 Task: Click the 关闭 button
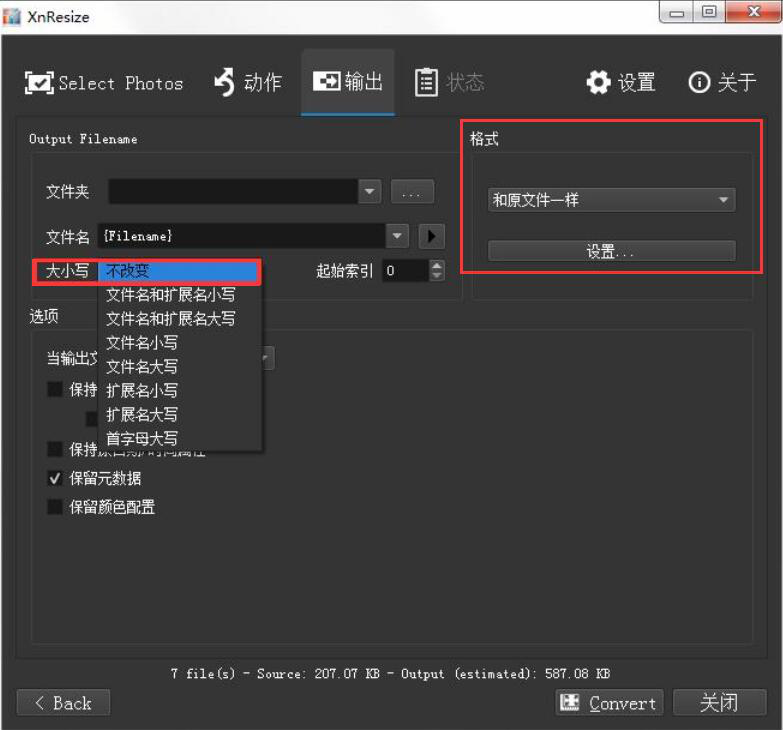(x=720, y=703)
